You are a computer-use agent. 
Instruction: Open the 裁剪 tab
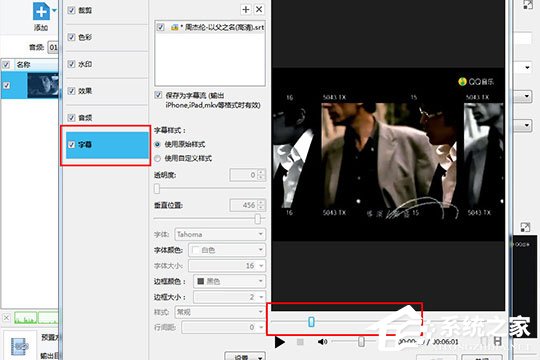(x=107, y=10)
